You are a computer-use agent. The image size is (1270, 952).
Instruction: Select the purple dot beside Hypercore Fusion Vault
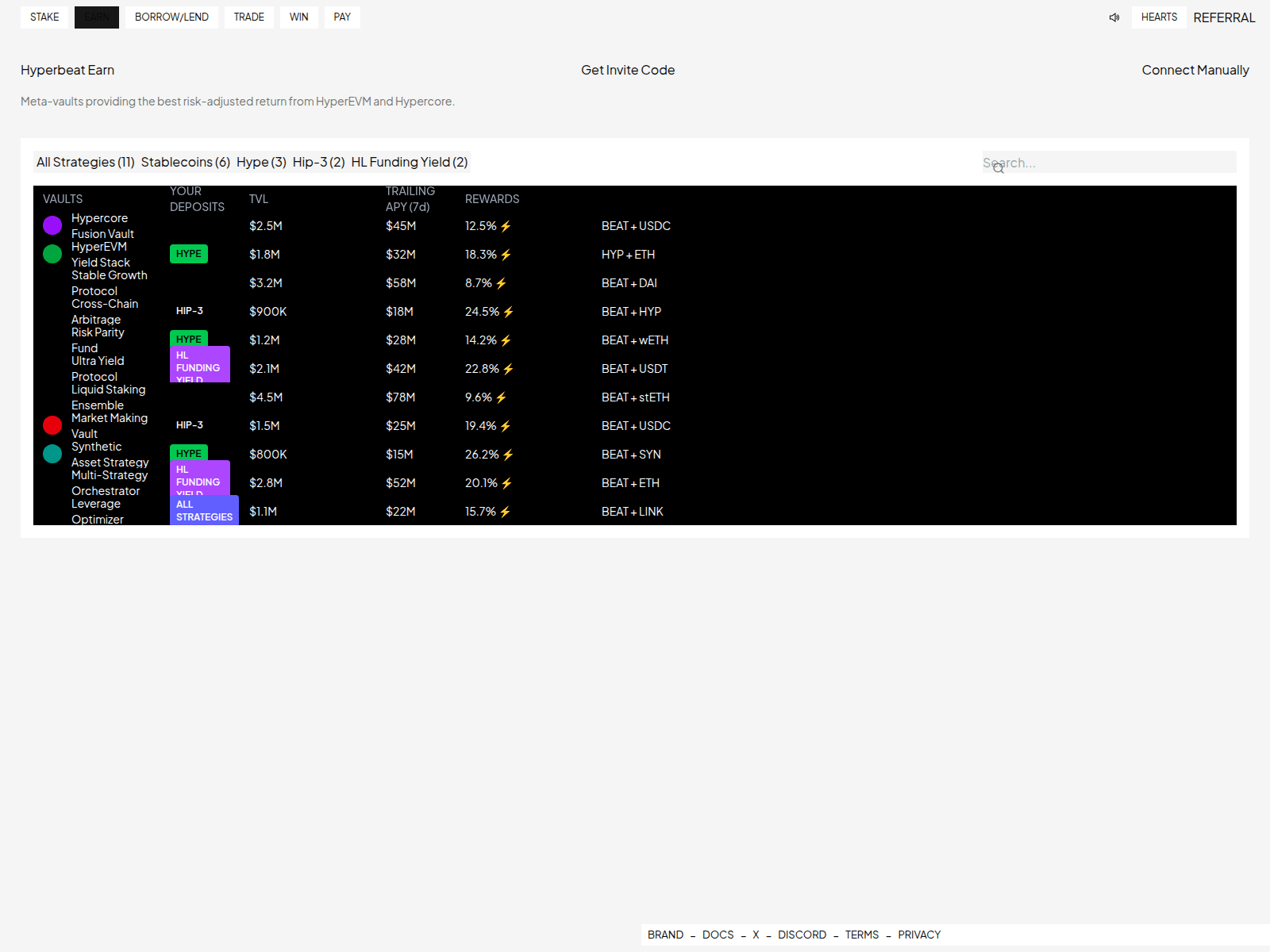[x=52, y=225]
